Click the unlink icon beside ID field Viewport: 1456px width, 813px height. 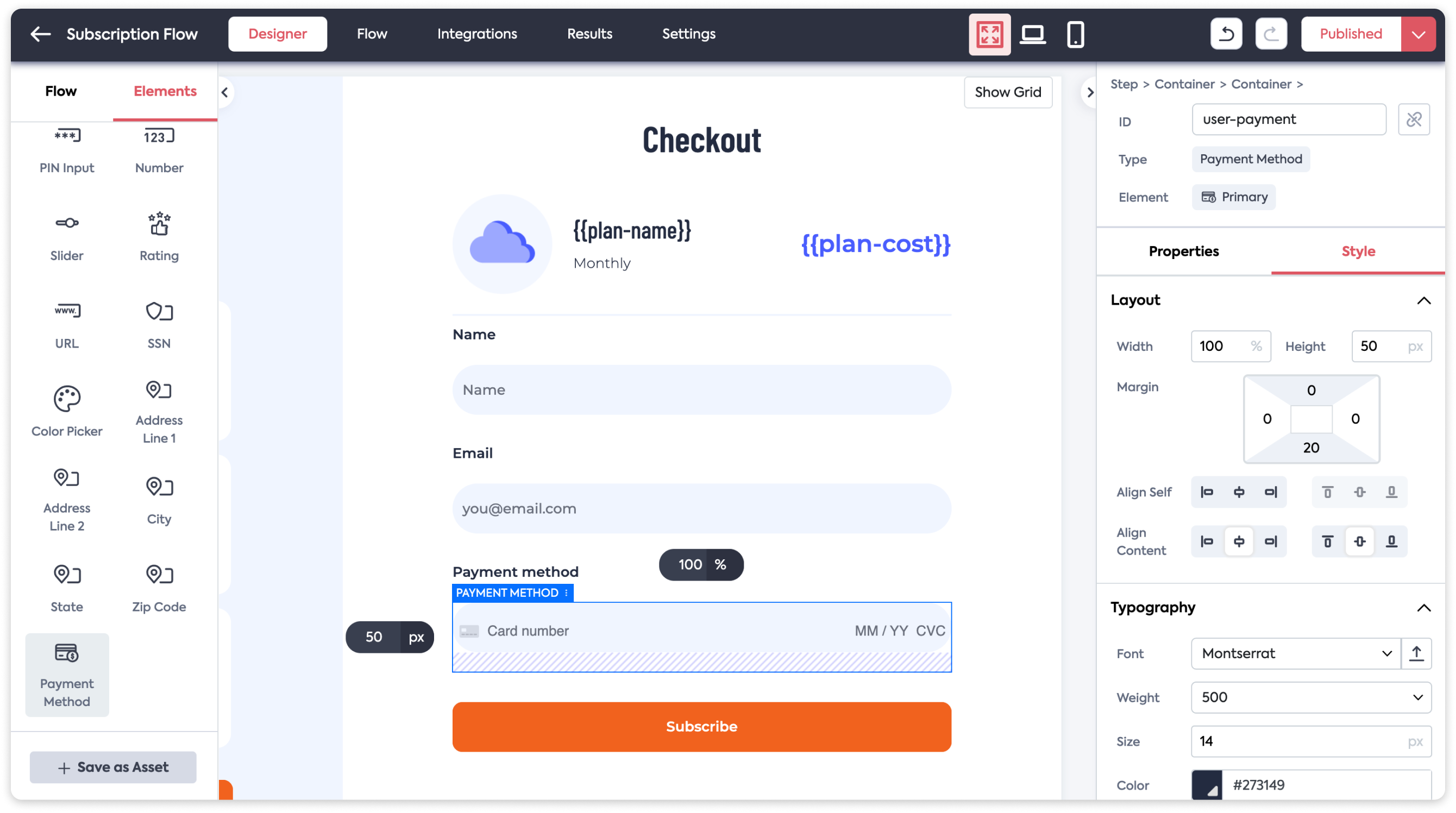[x=1414, y=119]
